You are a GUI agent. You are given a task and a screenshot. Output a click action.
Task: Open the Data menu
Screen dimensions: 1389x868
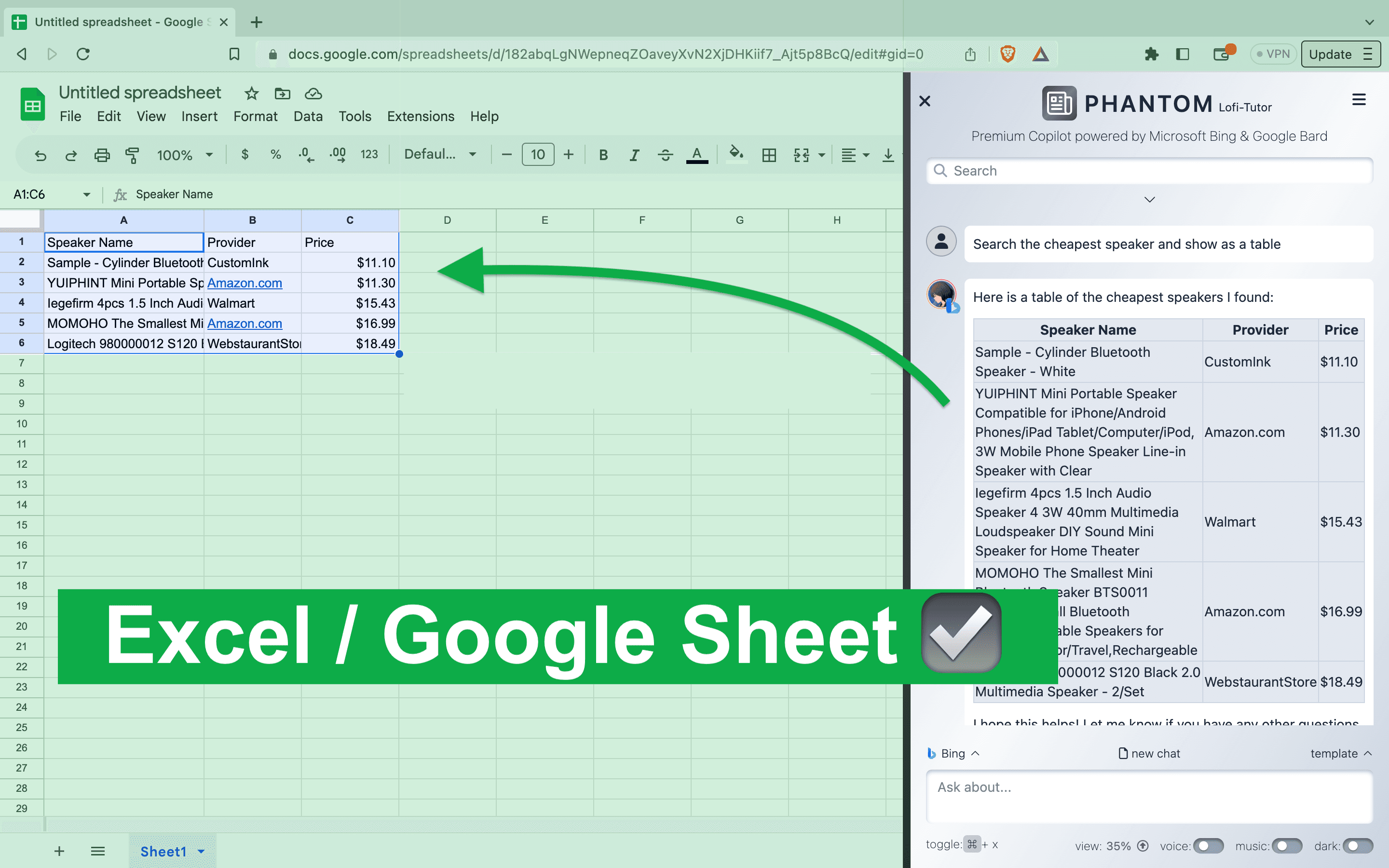click(x=308, y=117)
